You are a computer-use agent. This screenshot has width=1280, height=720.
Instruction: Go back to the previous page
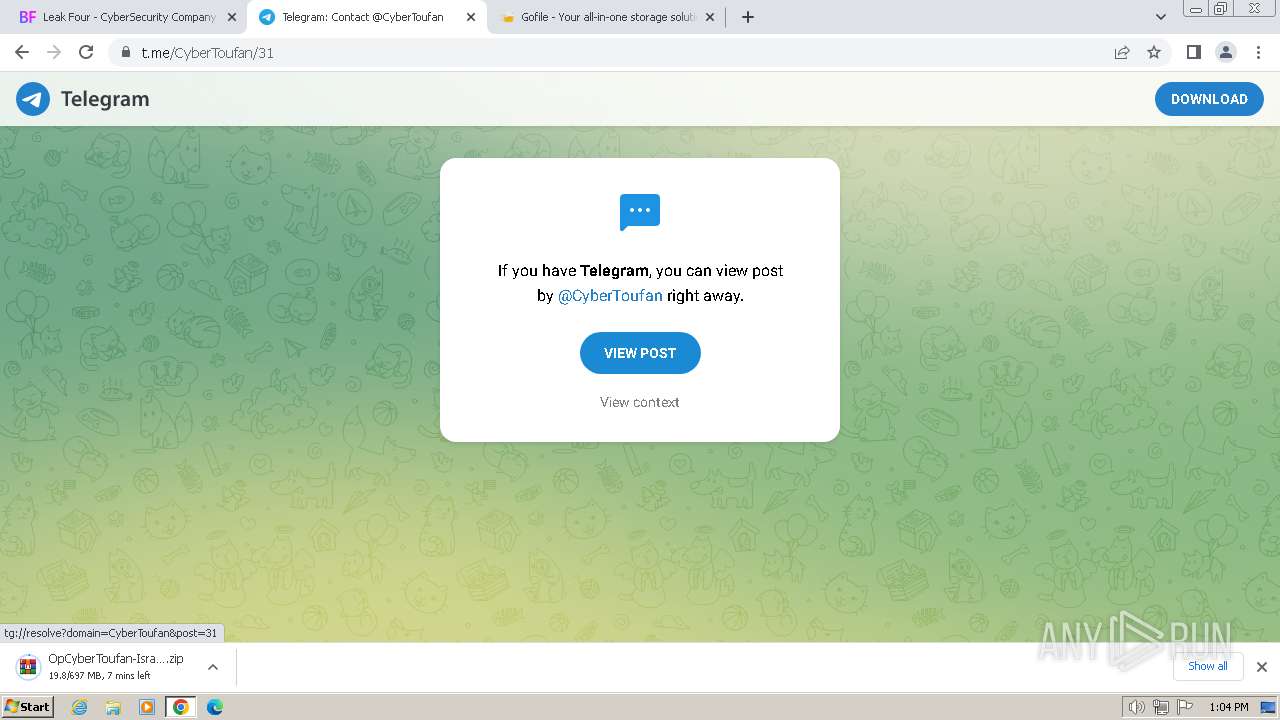22,52
